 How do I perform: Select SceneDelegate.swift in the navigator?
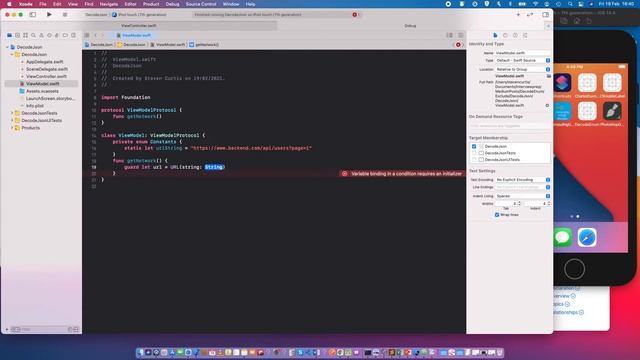pos(47,69)
